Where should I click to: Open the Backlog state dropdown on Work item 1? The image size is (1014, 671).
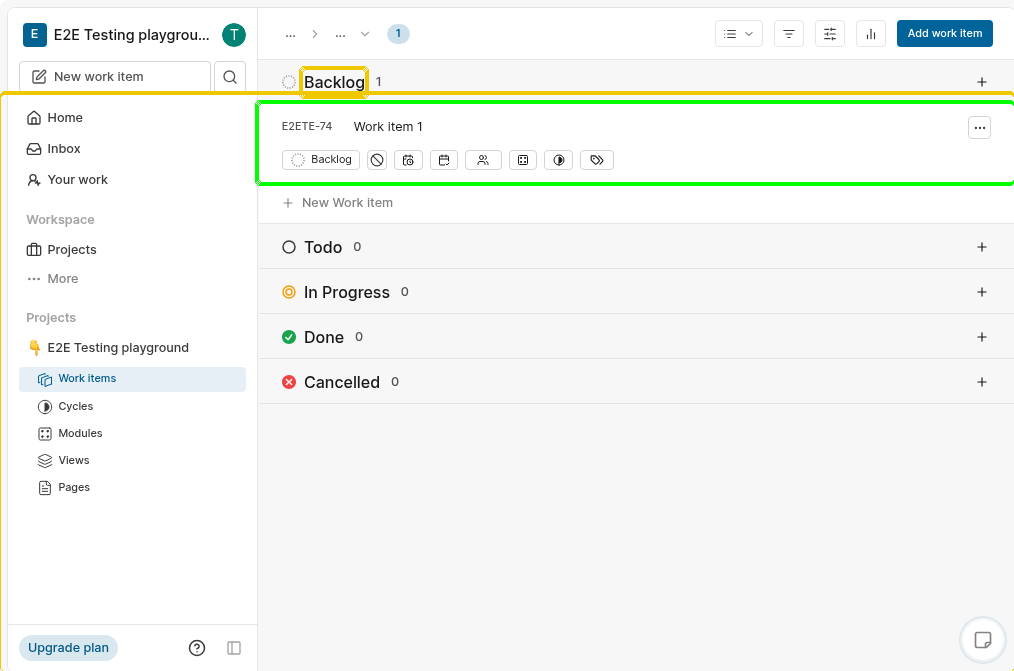[x=321, y=160]
